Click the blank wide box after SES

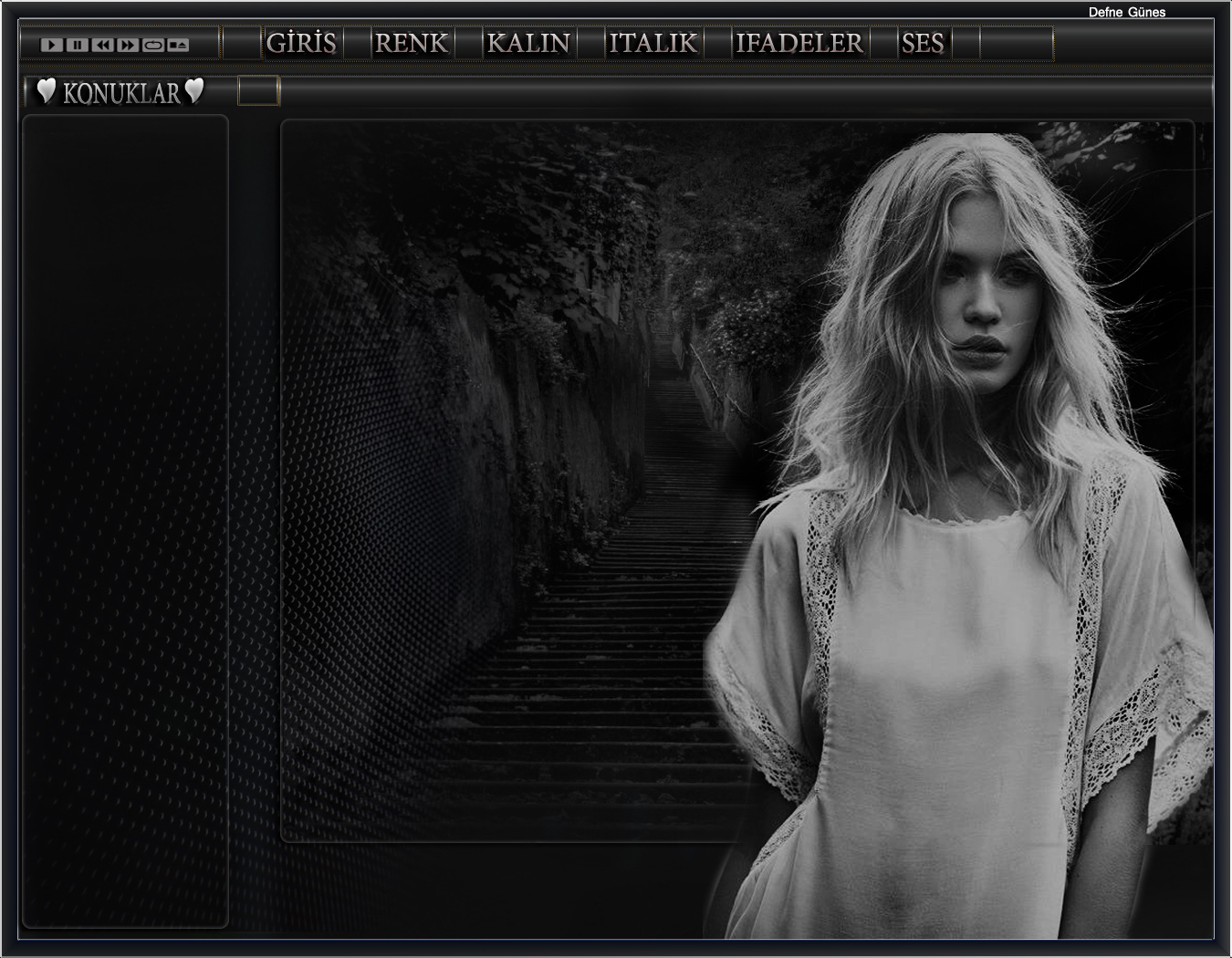[x=1017, y=44]
